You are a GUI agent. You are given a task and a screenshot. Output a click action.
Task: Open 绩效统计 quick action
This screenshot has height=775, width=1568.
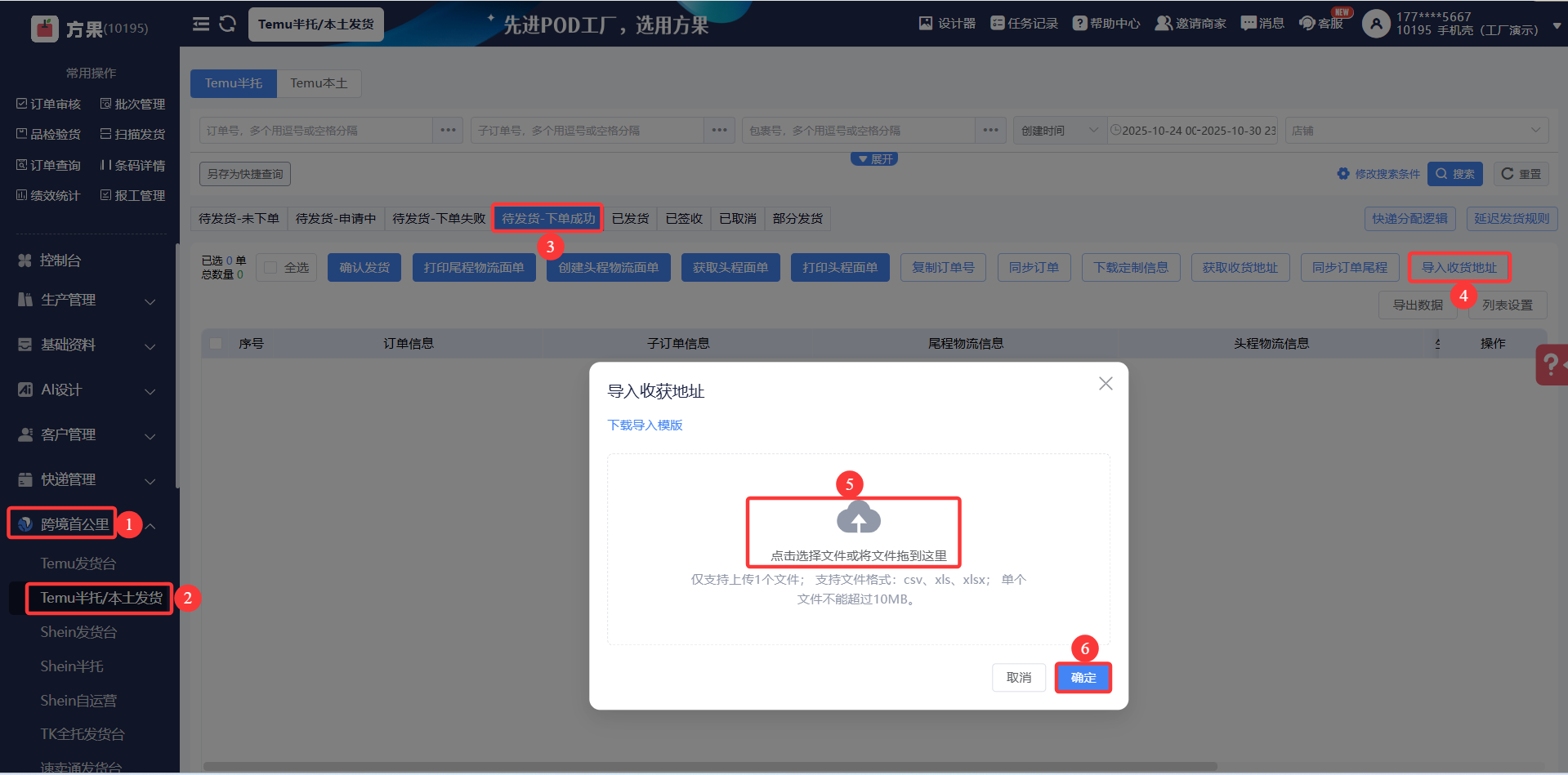(48, 195)
